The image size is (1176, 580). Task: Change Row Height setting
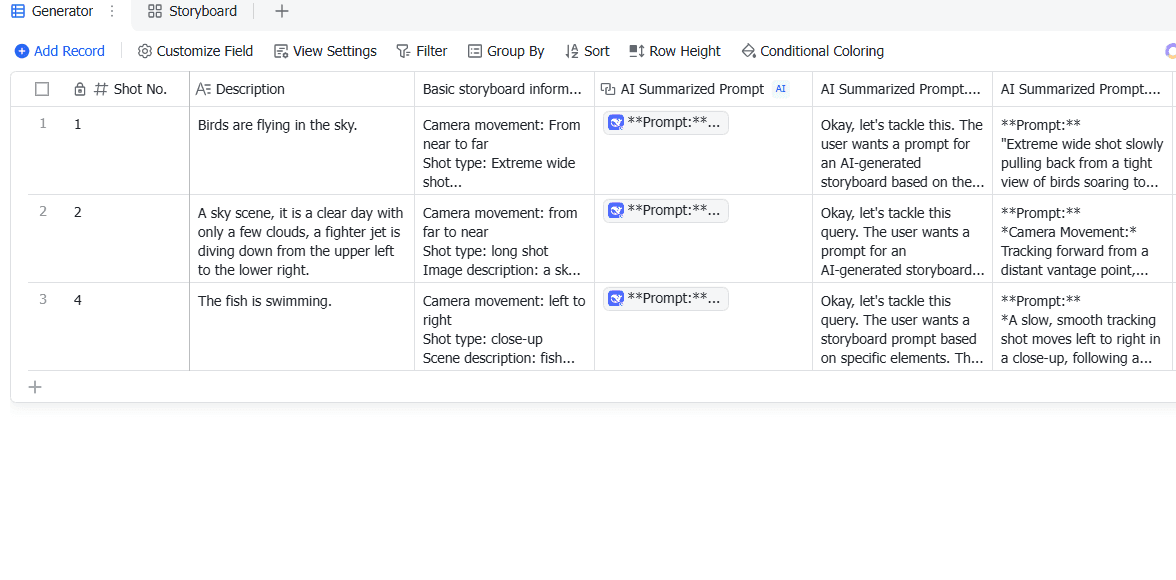[x=675, y=51]
